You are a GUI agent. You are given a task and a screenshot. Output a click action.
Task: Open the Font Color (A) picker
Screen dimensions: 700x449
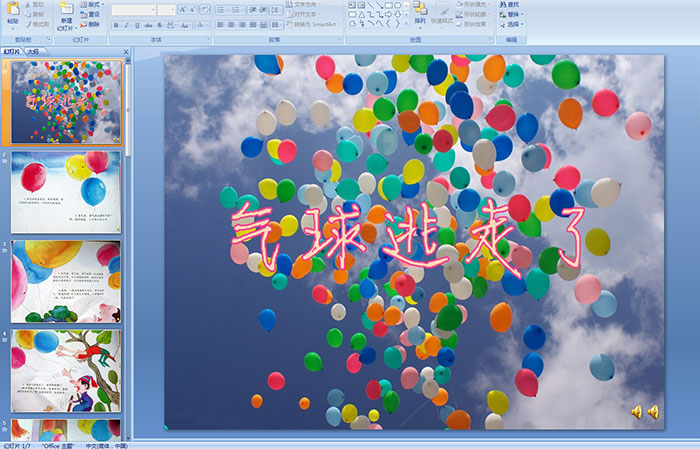click(x=202, y=25)
